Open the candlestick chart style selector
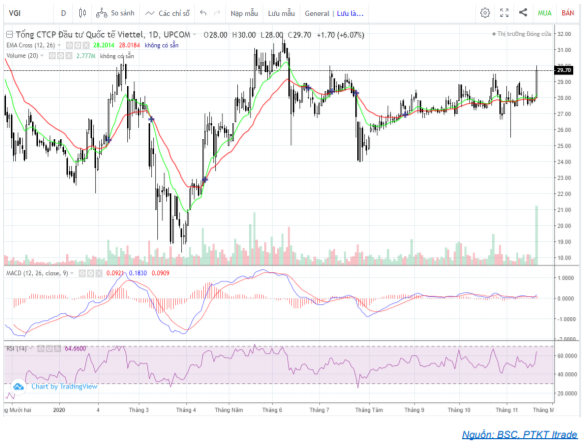The height and width of the screenshot is (443, 584). [x=82, y=13]
